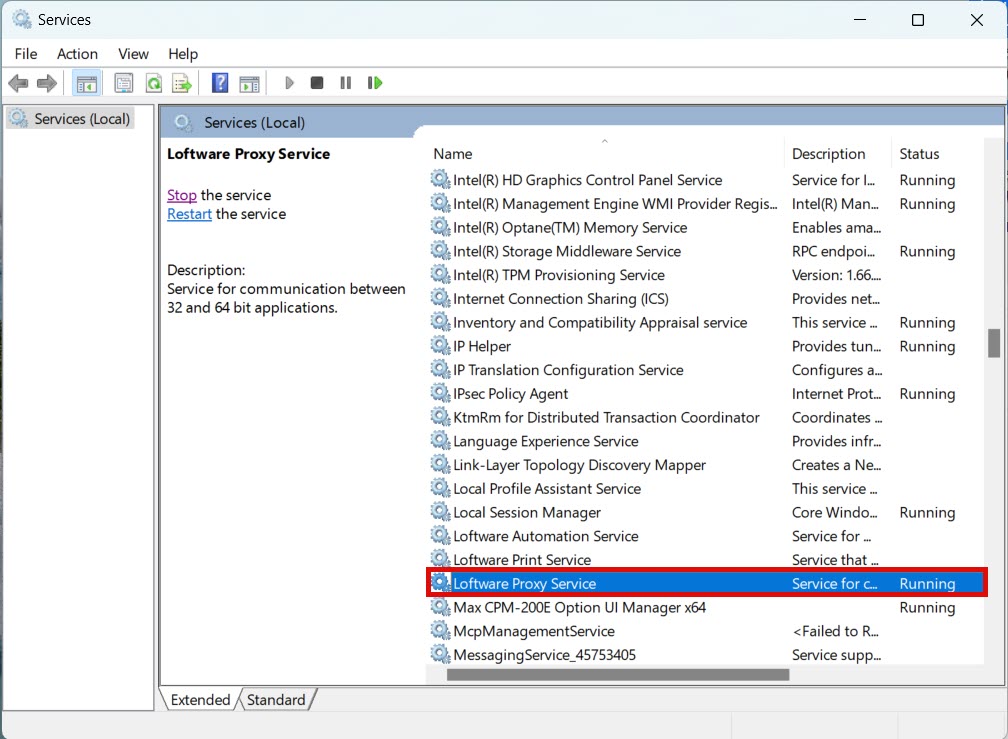Screen dimensions: 1008x739
Task: Sort by the Name column header
Action: click(x=453, y=154)
